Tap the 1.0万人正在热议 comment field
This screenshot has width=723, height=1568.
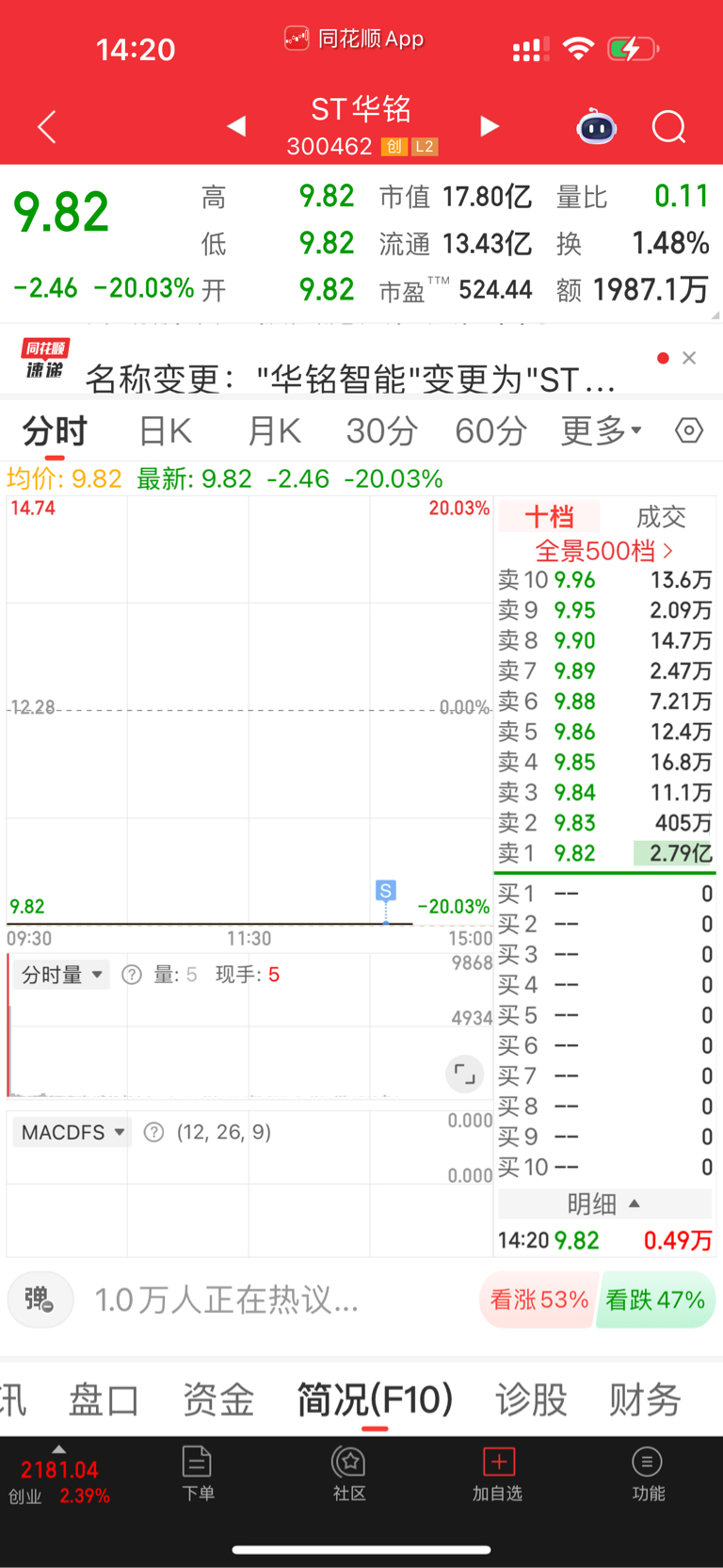[x=226, y=1300]
